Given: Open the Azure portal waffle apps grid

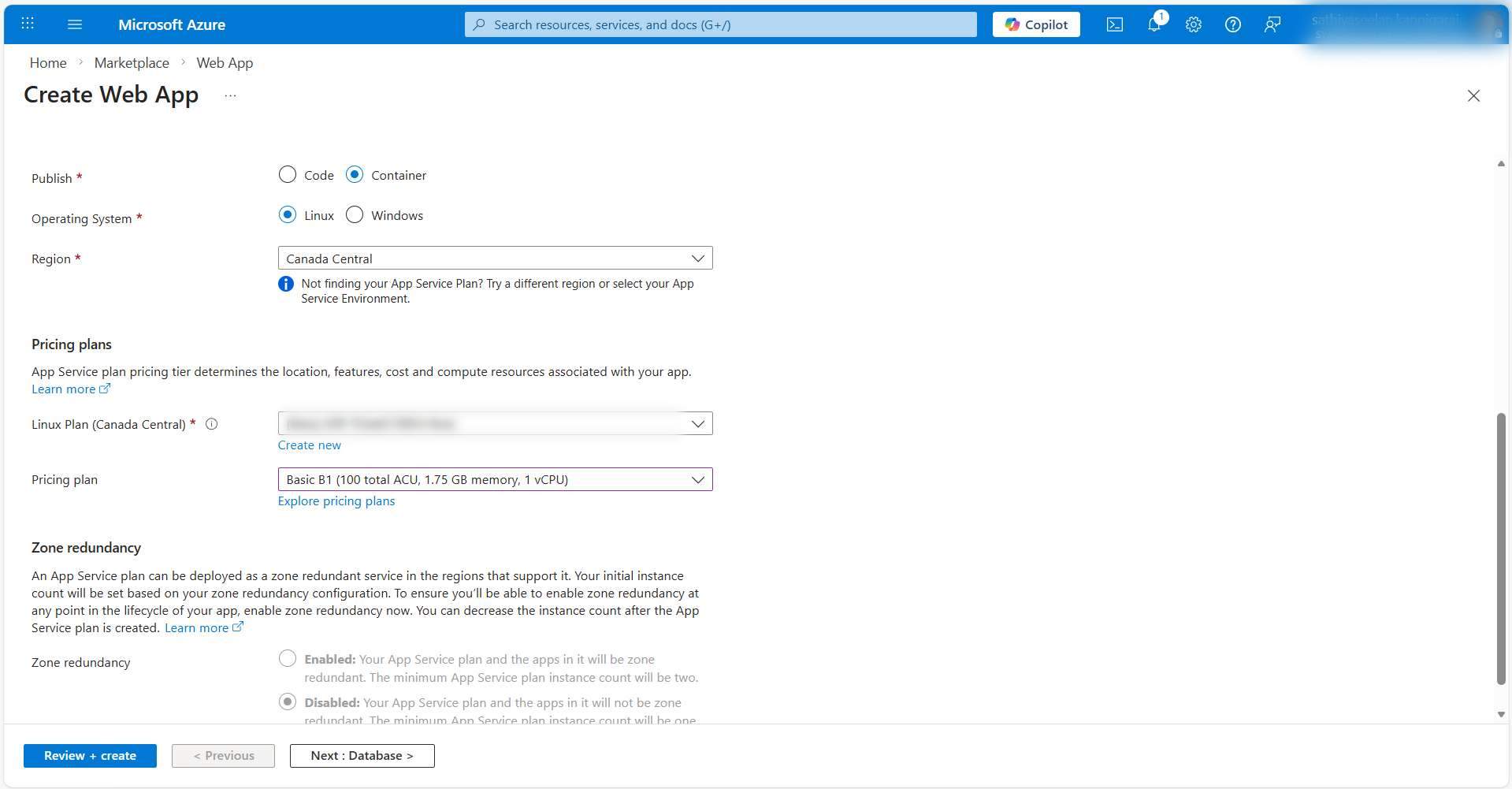Looking at the screenshot, I should click(28, 24).
